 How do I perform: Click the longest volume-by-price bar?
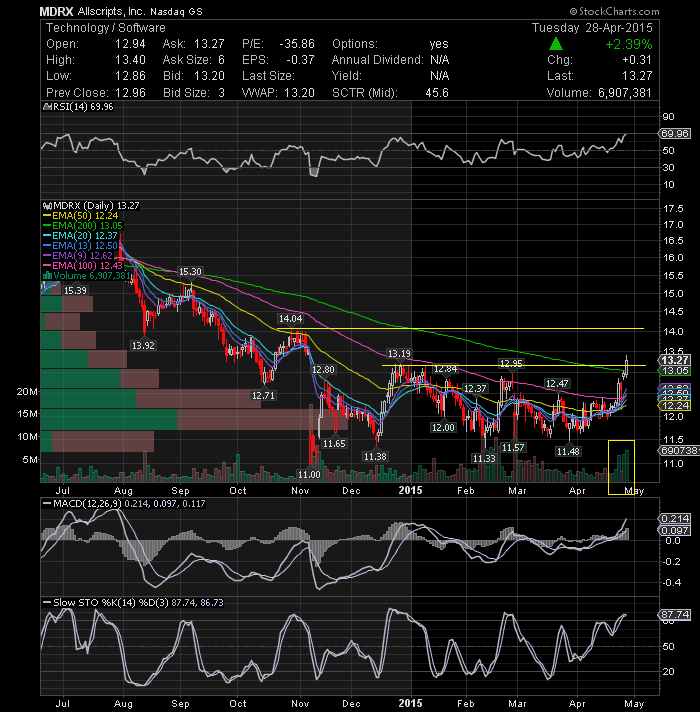(194, 419)
